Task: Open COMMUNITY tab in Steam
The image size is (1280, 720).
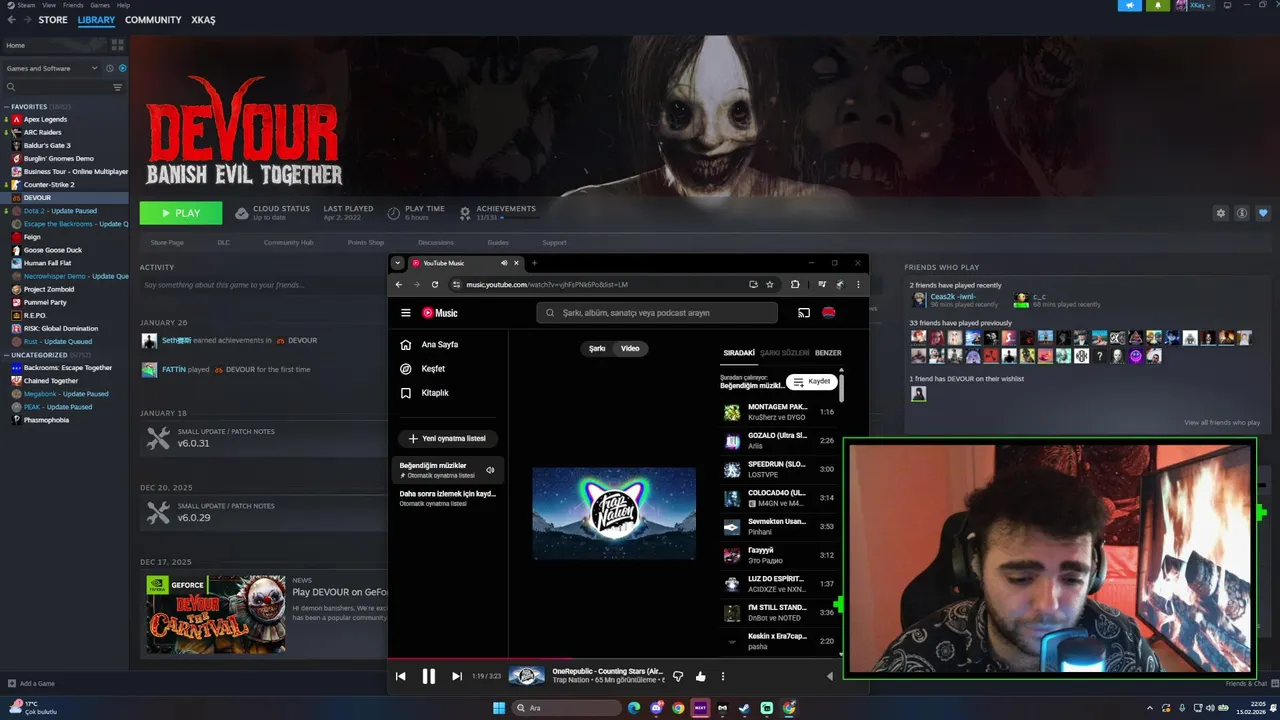Action: (x=153, y=20)
